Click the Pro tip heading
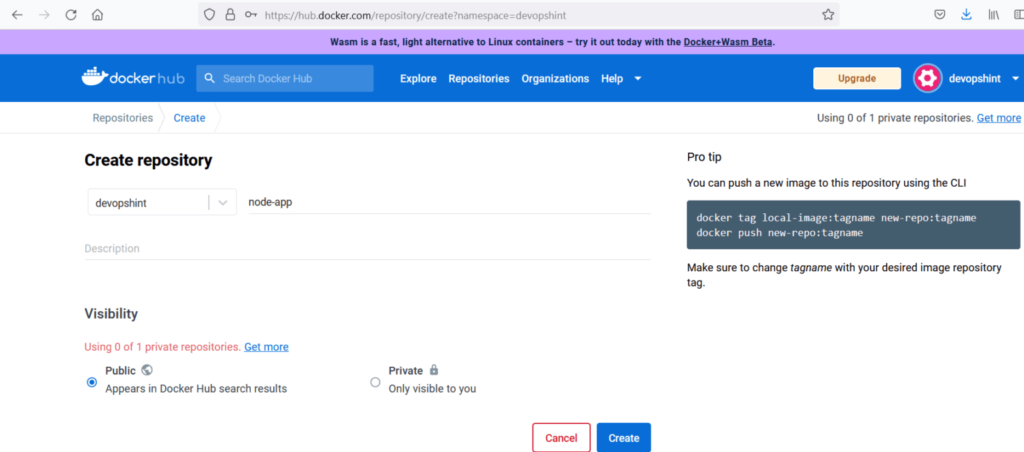The image size is (1024, 452). click(x=704, y=157)
